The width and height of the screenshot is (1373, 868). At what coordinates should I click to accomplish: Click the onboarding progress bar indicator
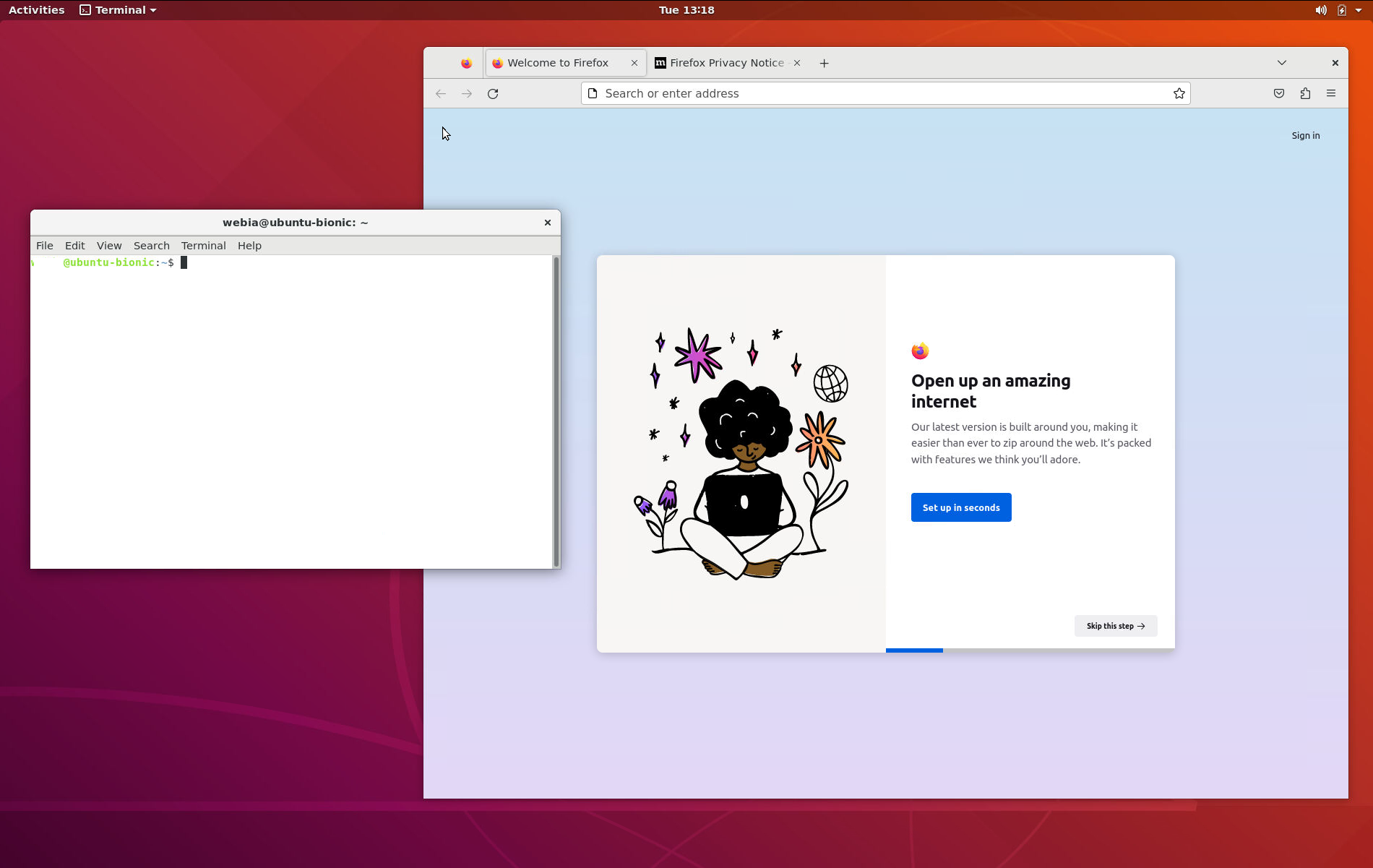(x=914, y=650)
